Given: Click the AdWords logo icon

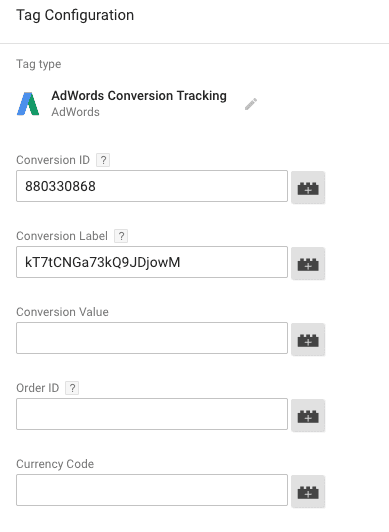Looking at the screenshot, I should pyautogui.click(x=28, y=104).
